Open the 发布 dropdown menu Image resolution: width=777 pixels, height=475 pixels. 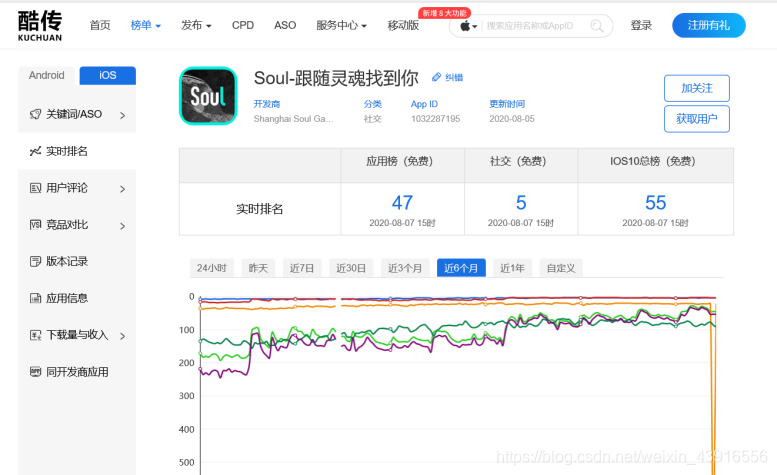[x=196, y=25]
